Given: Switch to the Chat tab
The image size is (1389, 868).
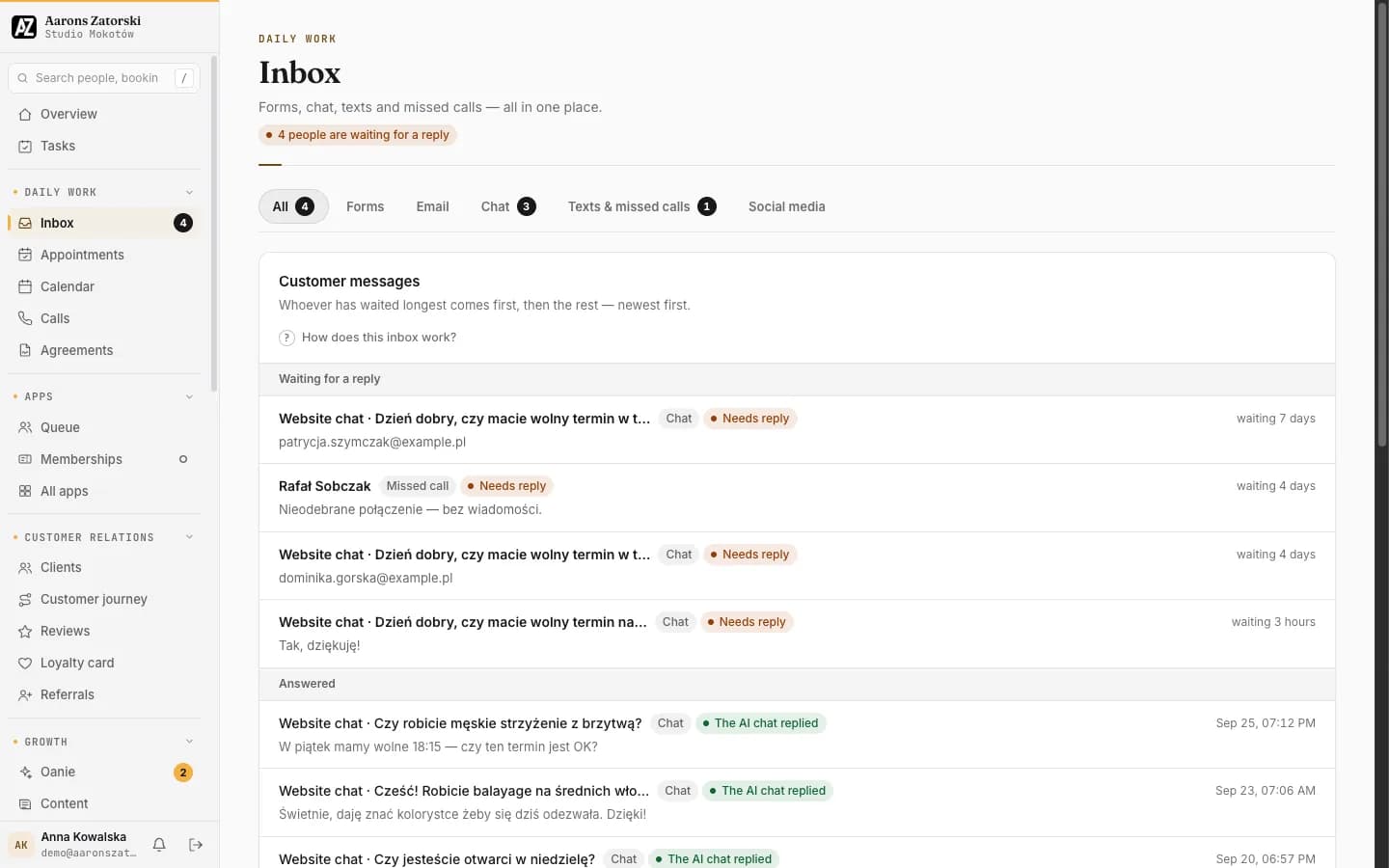Looking at the screenshot, I should point(508,206).
